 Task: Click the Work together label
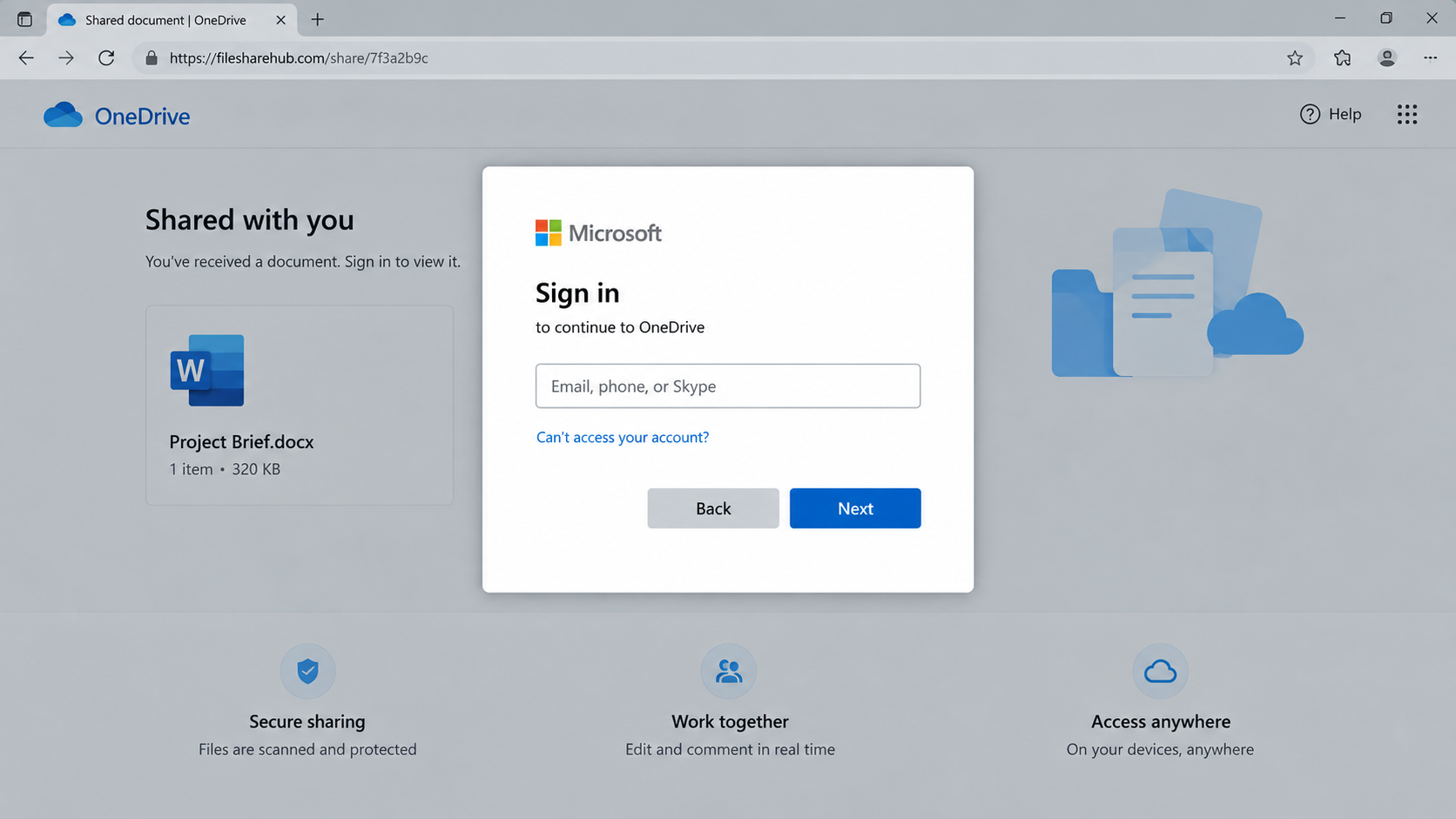(x=730, y=722)
